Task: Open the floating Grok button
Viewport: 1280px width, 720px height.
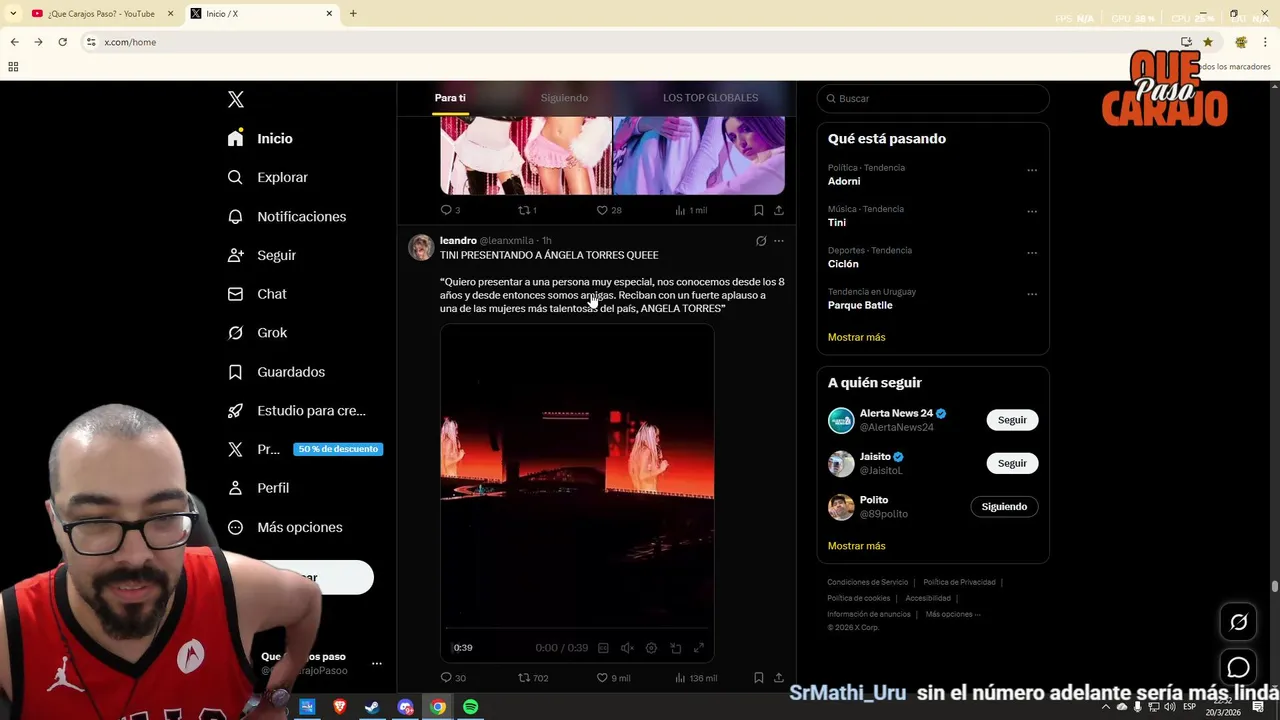Action: (x=1238, y=622)
